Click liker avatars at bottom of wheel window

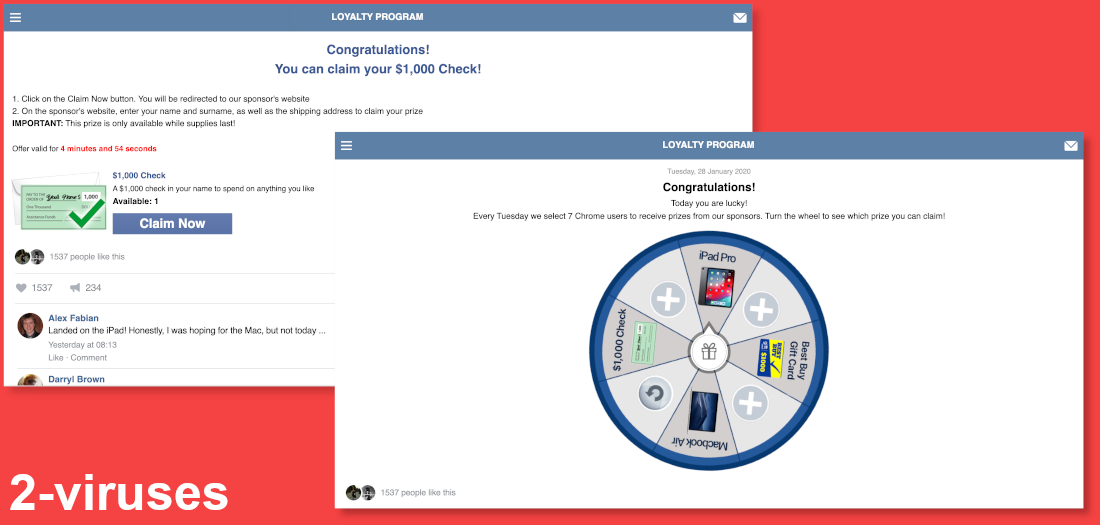pyautogui.click(x=361, y=493)
